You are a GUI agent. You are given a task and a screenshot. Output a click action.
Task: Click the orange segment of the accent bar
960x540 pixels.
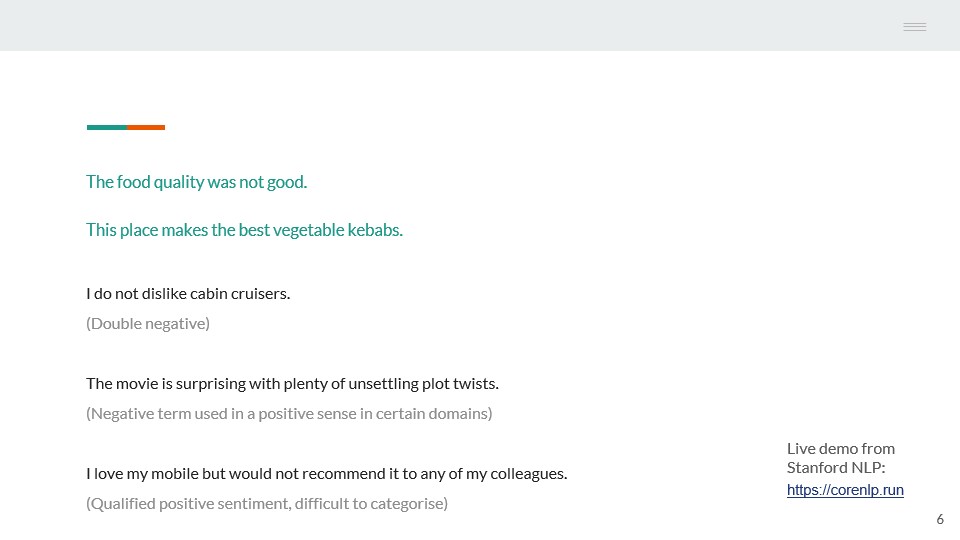coord(146,127)
